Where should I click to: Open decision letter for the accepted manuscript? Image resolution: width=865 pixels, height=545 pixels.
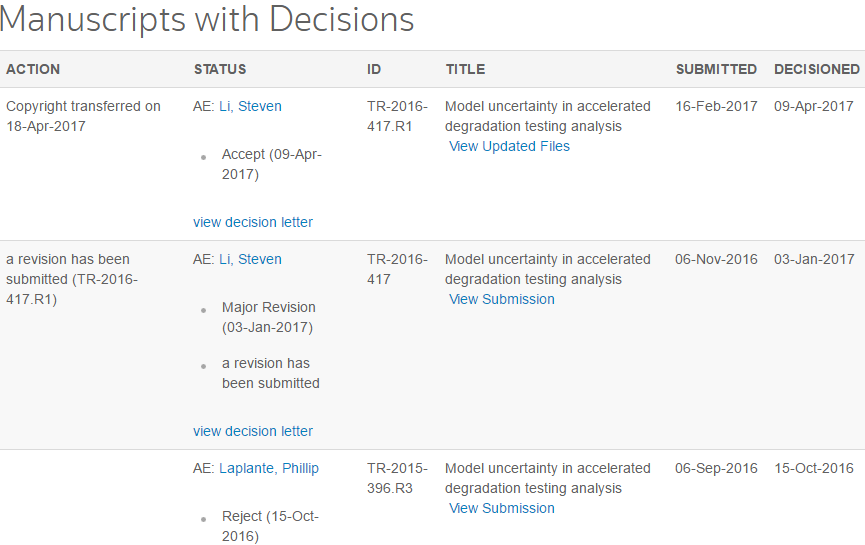click(x=253, y=222)
